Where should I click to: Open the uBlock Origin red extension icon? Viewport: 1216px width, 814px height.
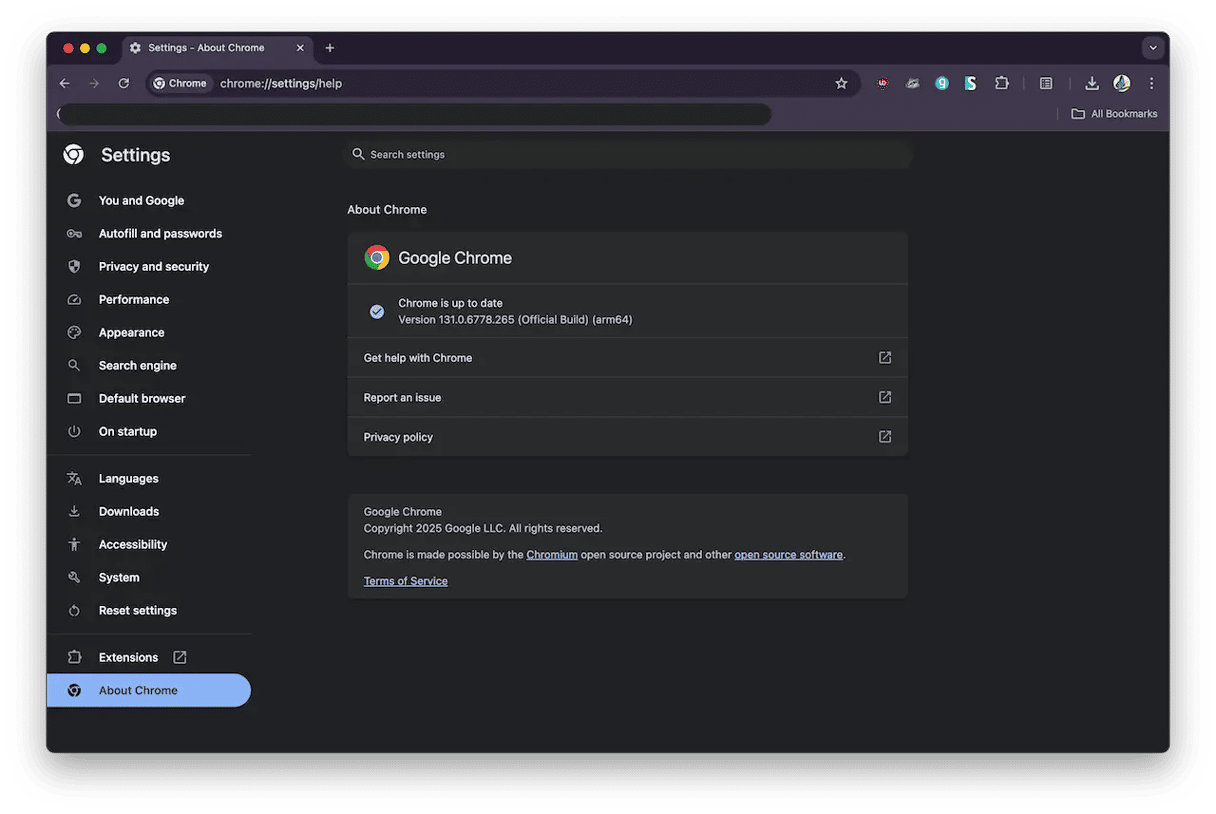coord(882,83)
